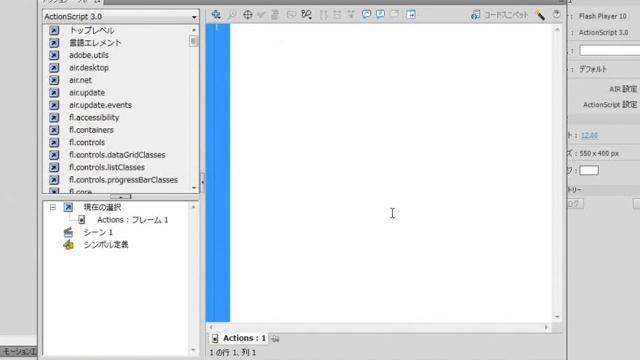Open the fl.controls package

(87, 142)
